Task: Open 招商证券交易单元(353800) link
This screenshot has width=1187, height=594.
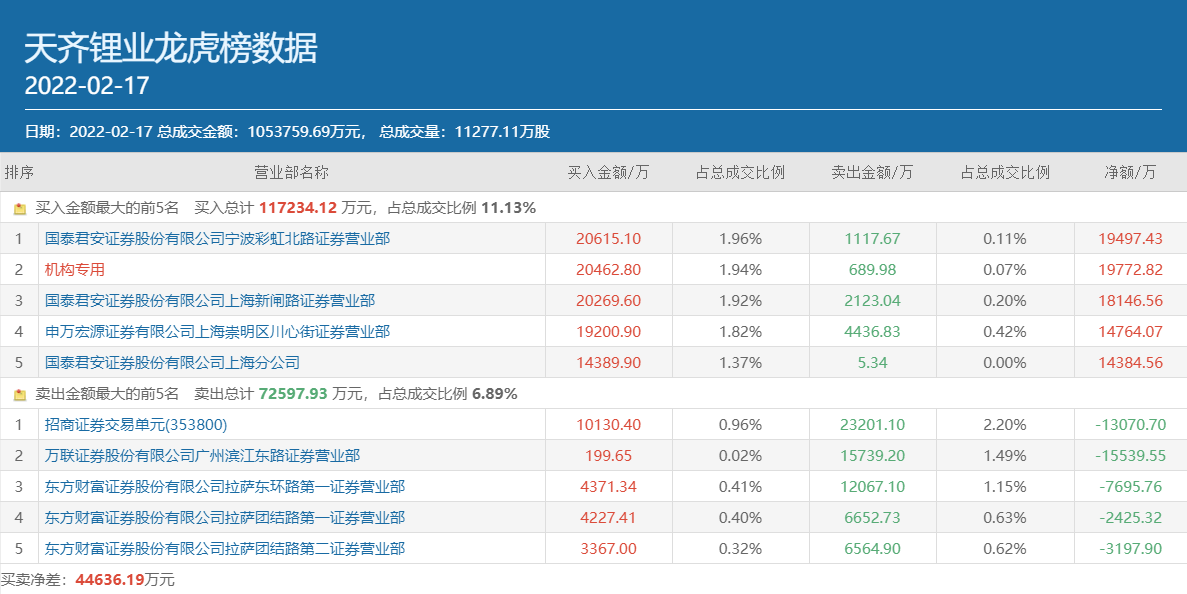Action: click(136, 425)
